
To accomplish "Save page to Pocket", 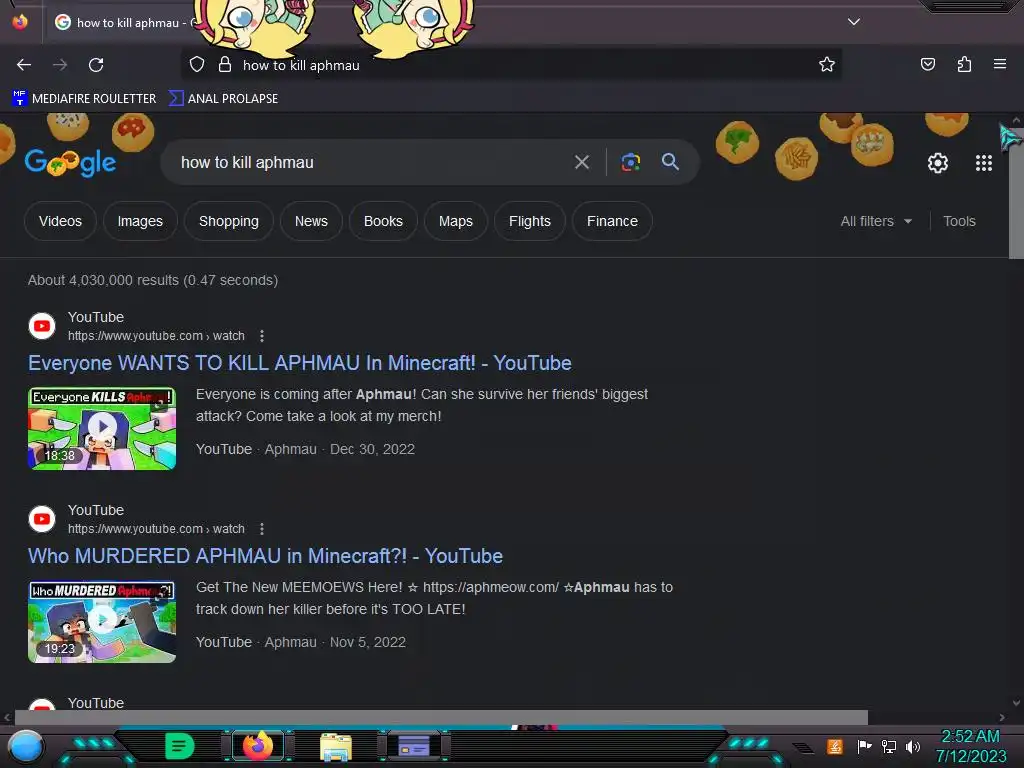I will click(x=927, y=64).
